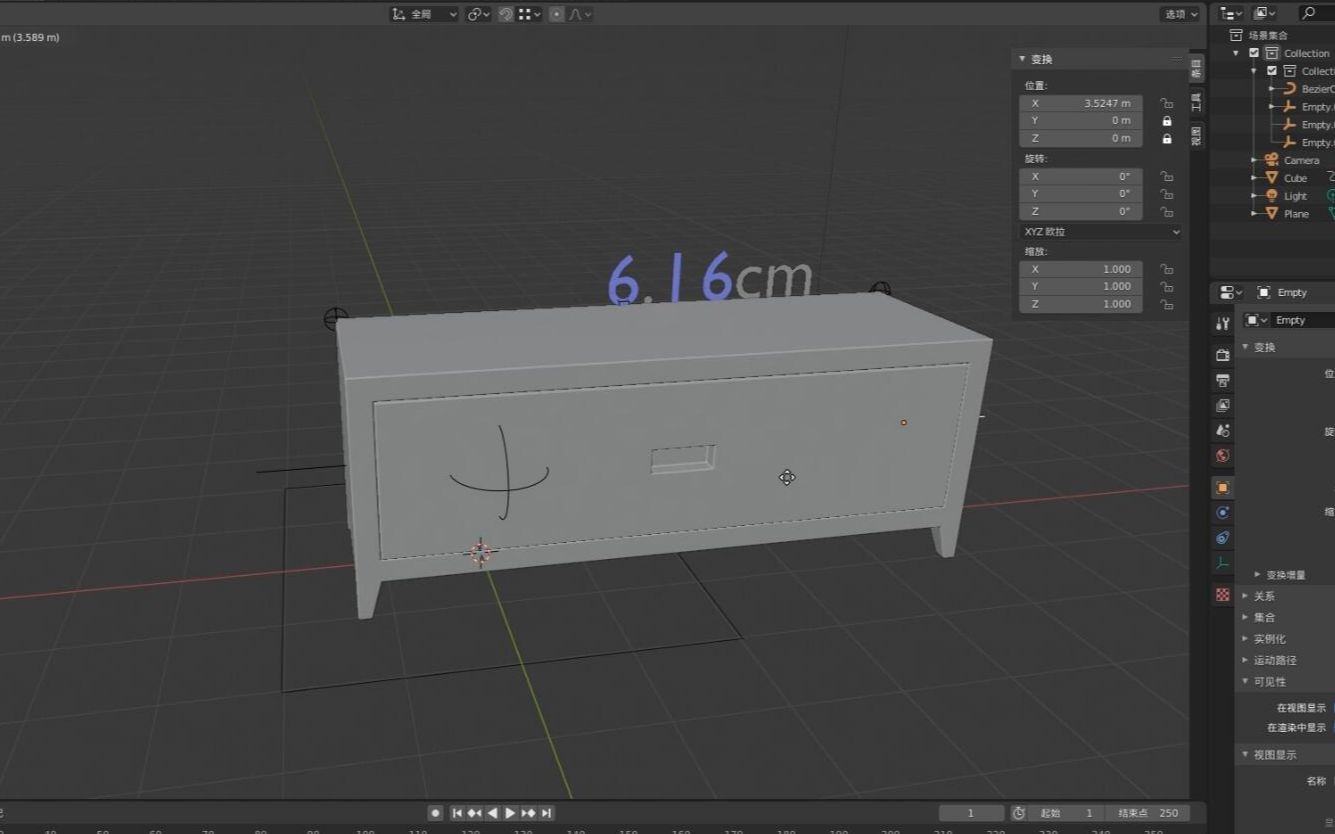This screenshot has width=1335, height=834.
Task: Open the view layer properties tab
Action: [1222, 405]
